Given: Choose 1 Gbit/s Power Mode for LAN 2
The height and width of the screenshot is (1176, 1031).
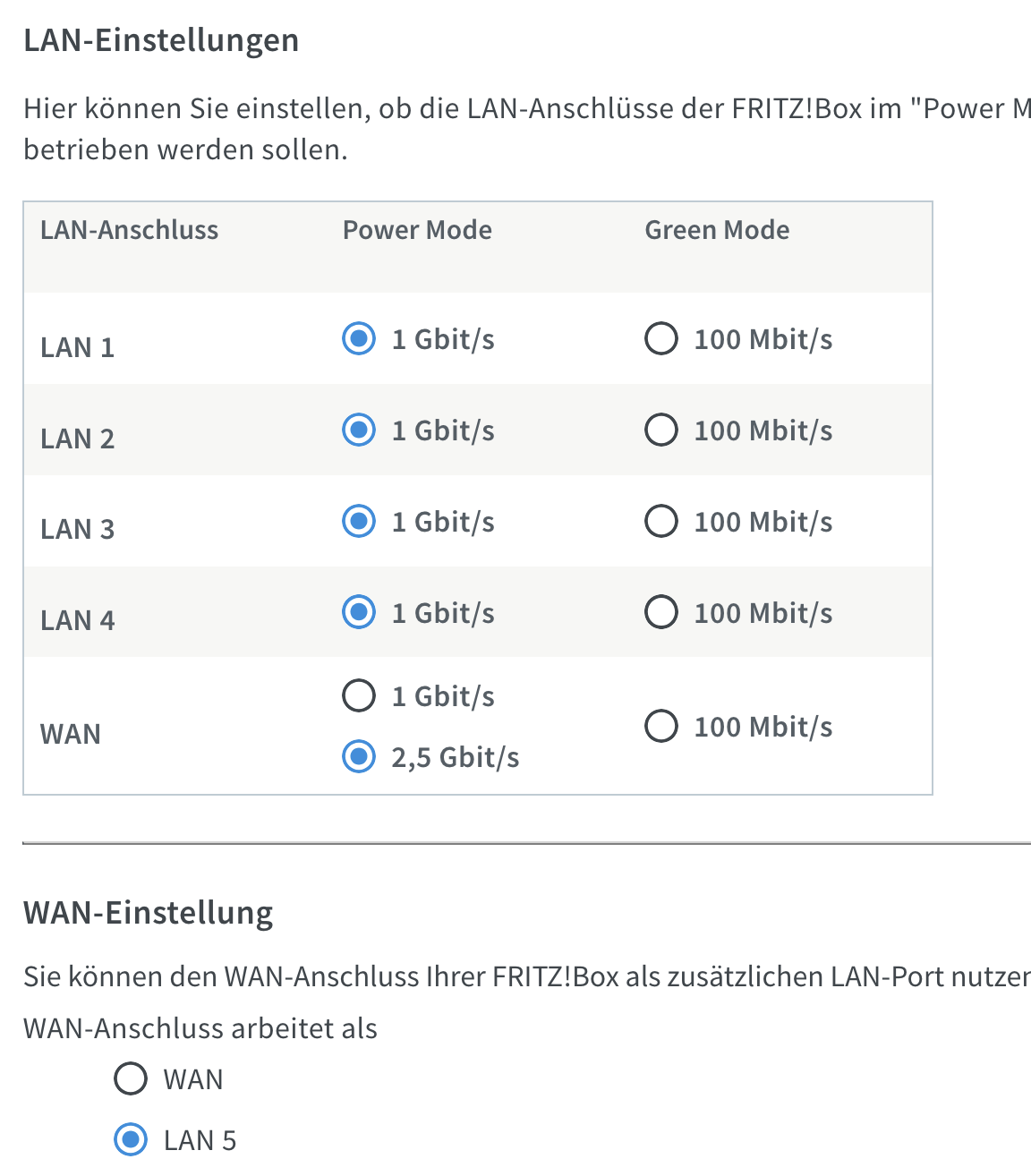Looking at the screenshot, I should [359, 430].
